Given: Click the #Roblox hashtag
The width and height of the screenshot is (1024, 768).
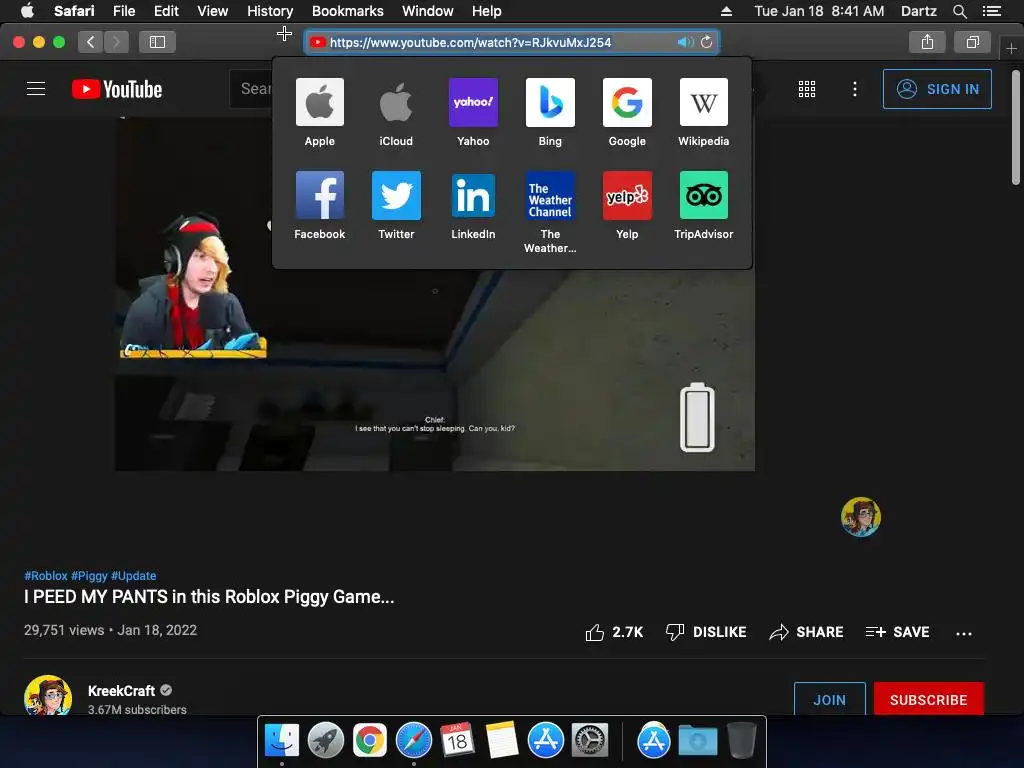Looking at the screenshot, I should click(x=46, y=576).
